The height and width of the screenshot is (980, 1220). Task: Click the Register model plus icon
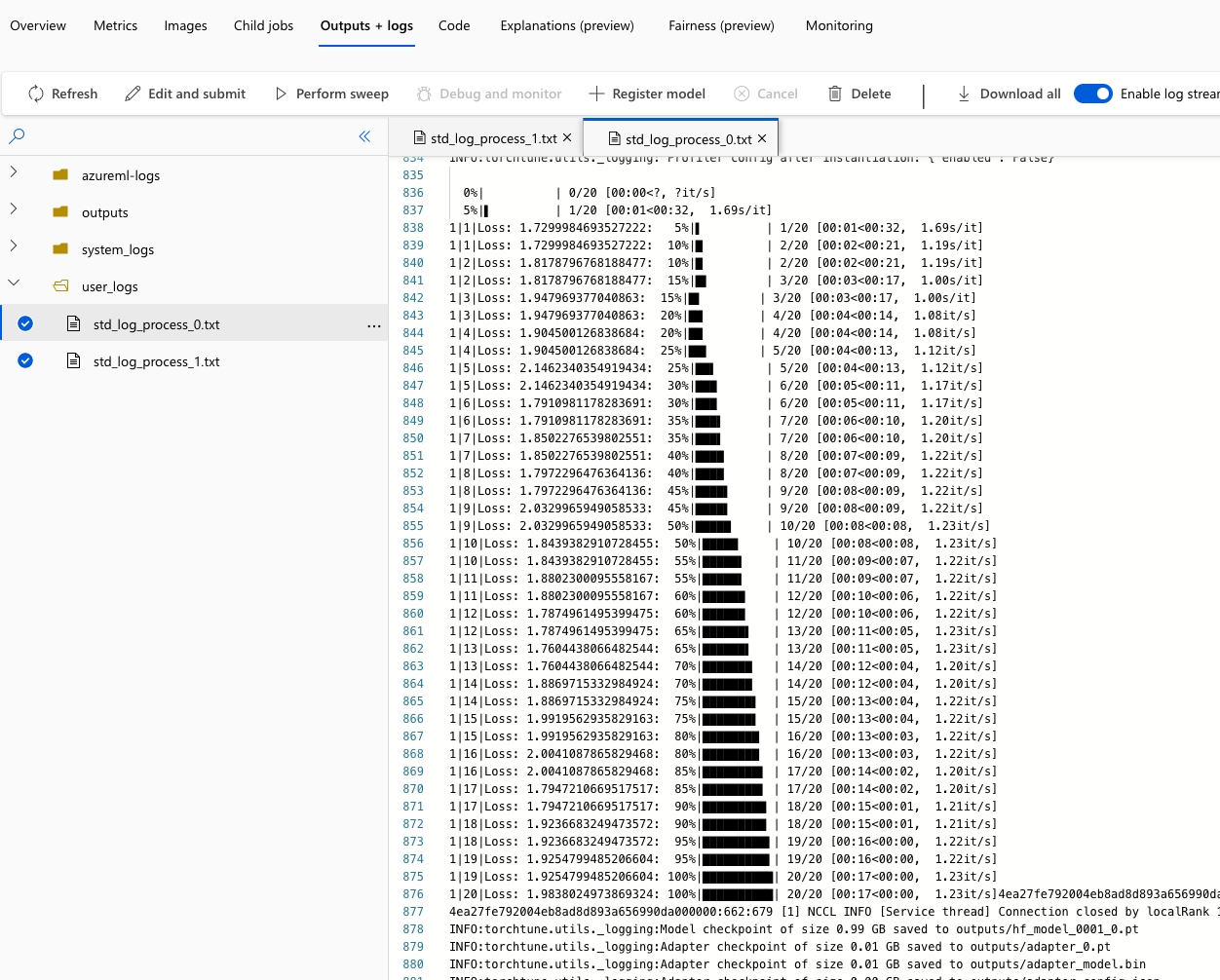(x=596, y=94)
